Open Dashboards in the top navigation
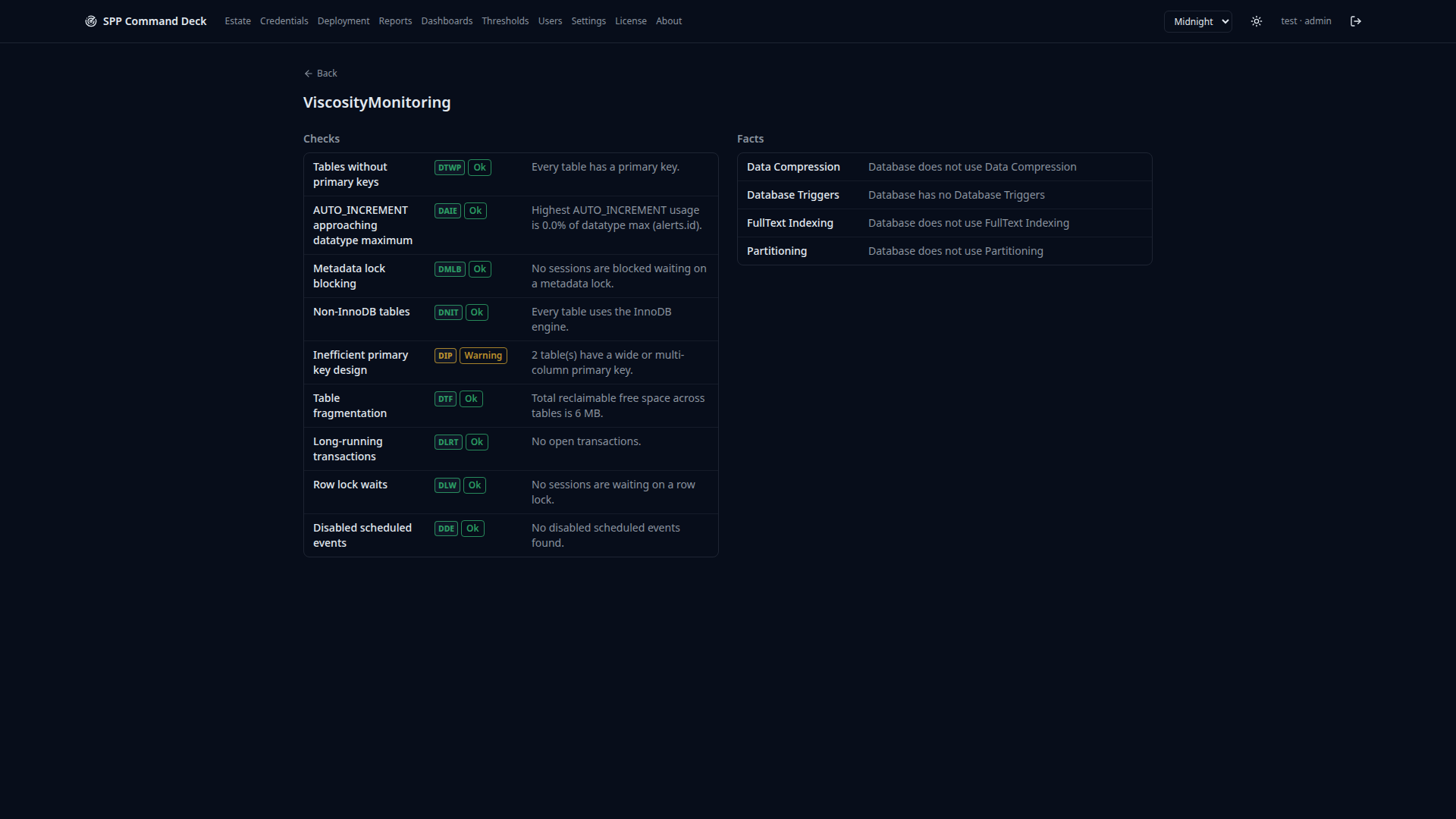Viewport: 1456px width, 819px height. click(447, 21)
